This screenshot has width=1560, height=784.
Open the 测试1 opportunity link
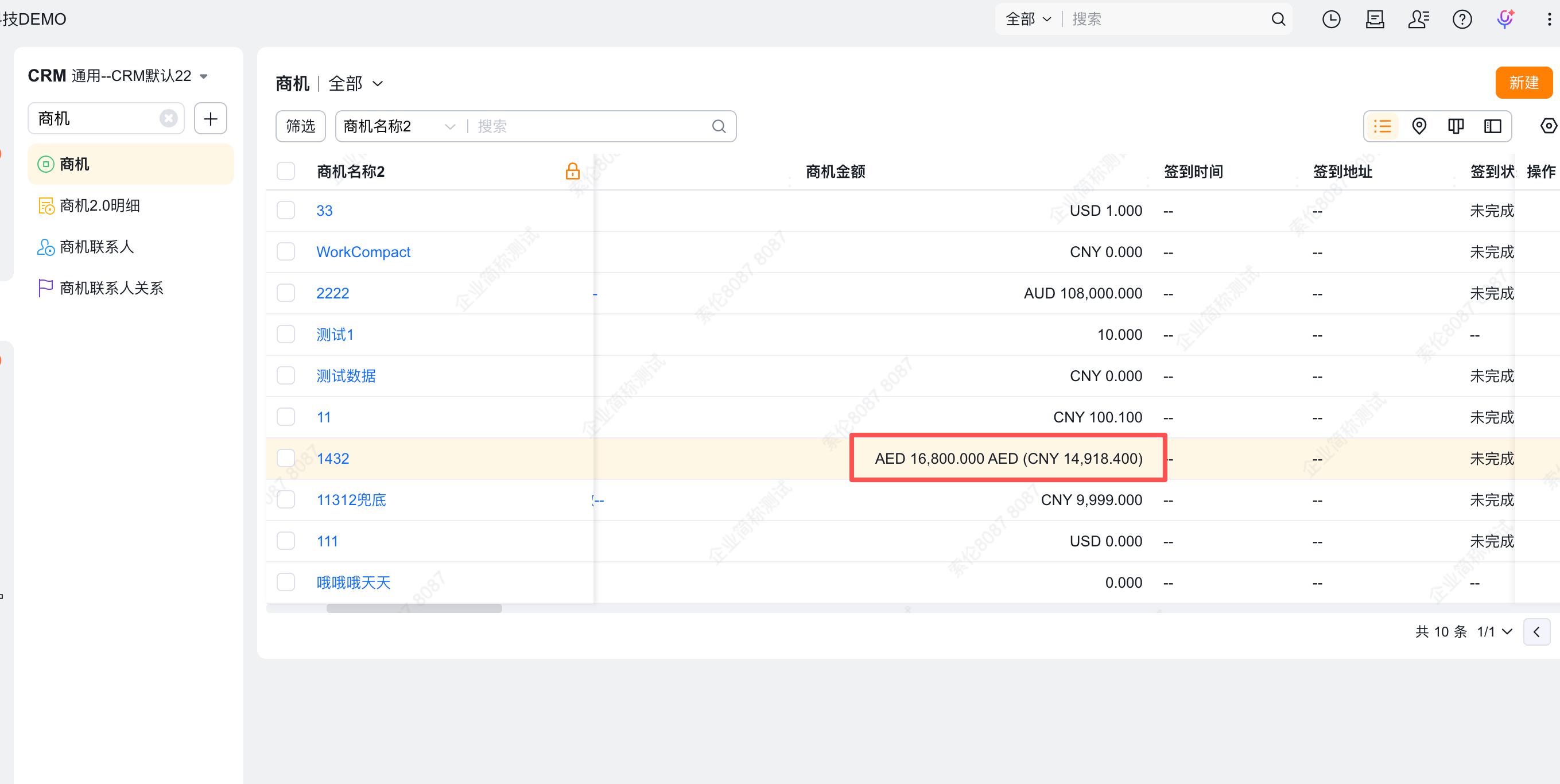click(335, 334)
